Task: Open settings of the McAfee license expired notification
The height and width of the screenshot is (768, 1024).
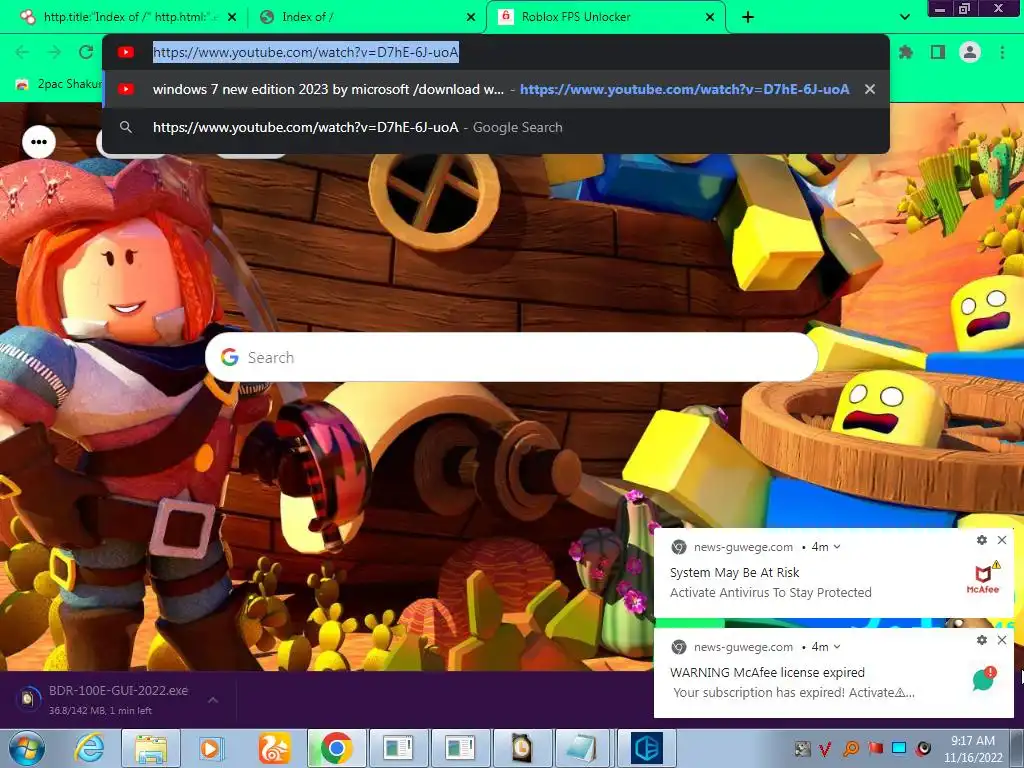Action: pyautogui.click(x=982, y=640)
